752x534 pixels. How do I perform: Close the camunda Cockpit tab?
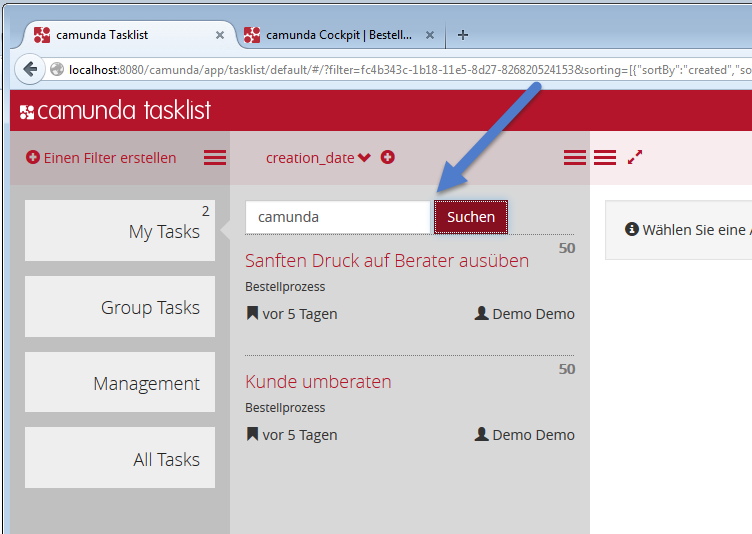pos(430,35)
